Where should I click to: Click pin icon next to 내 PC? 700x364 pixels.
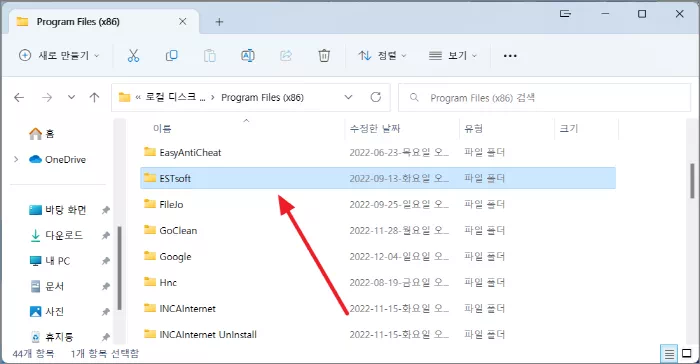pos(106,261)
